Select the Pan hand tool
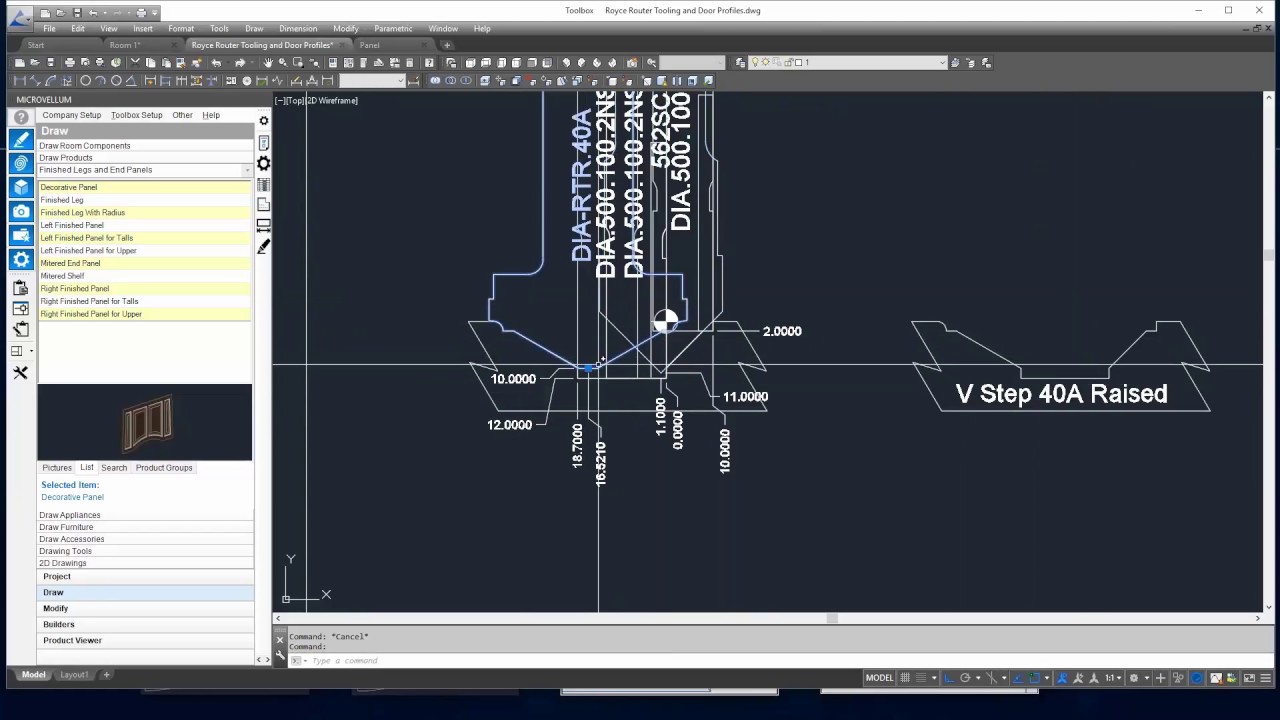This screenshot has width=1280, height=720. tap(267, 63)
